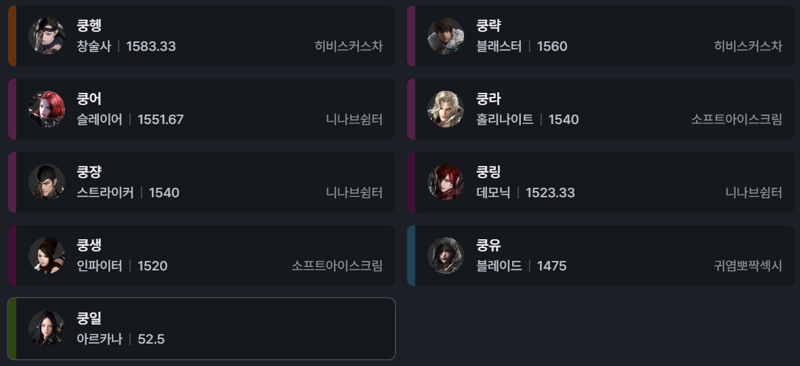Image resolution: width=800 pixels, height=366 pixels.
Task: Click the 니나브쉼터 guild on 쿵링's card
Action: point(754,193)
